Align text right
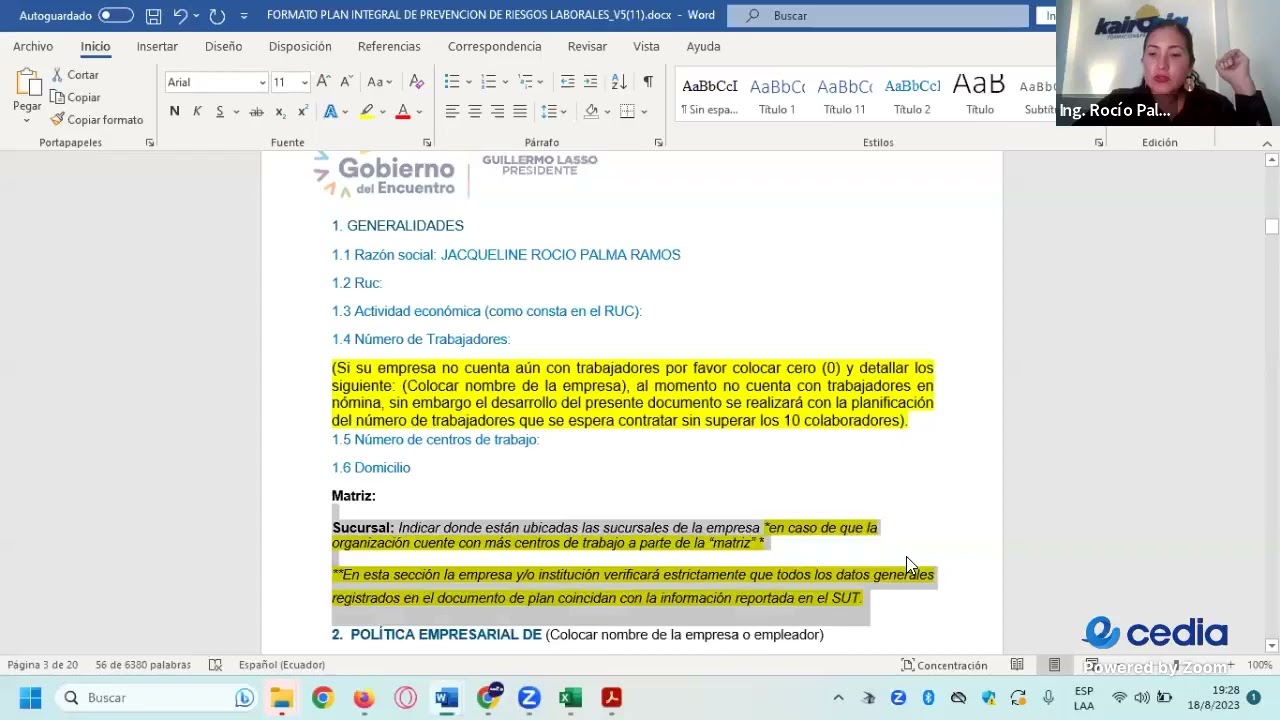 click(497, 111)
